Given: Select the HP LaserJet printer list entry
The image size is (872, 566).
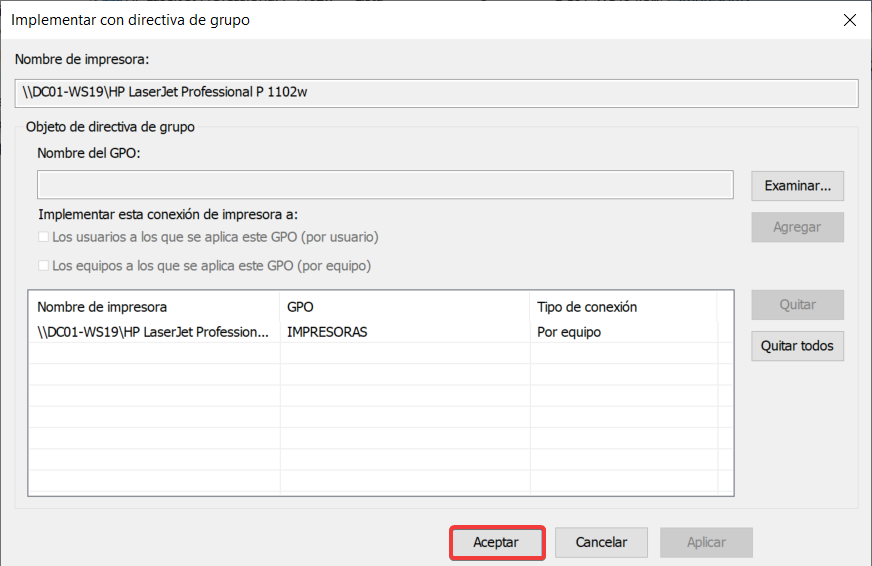Looking at the screenshot, I should [153, 332].
